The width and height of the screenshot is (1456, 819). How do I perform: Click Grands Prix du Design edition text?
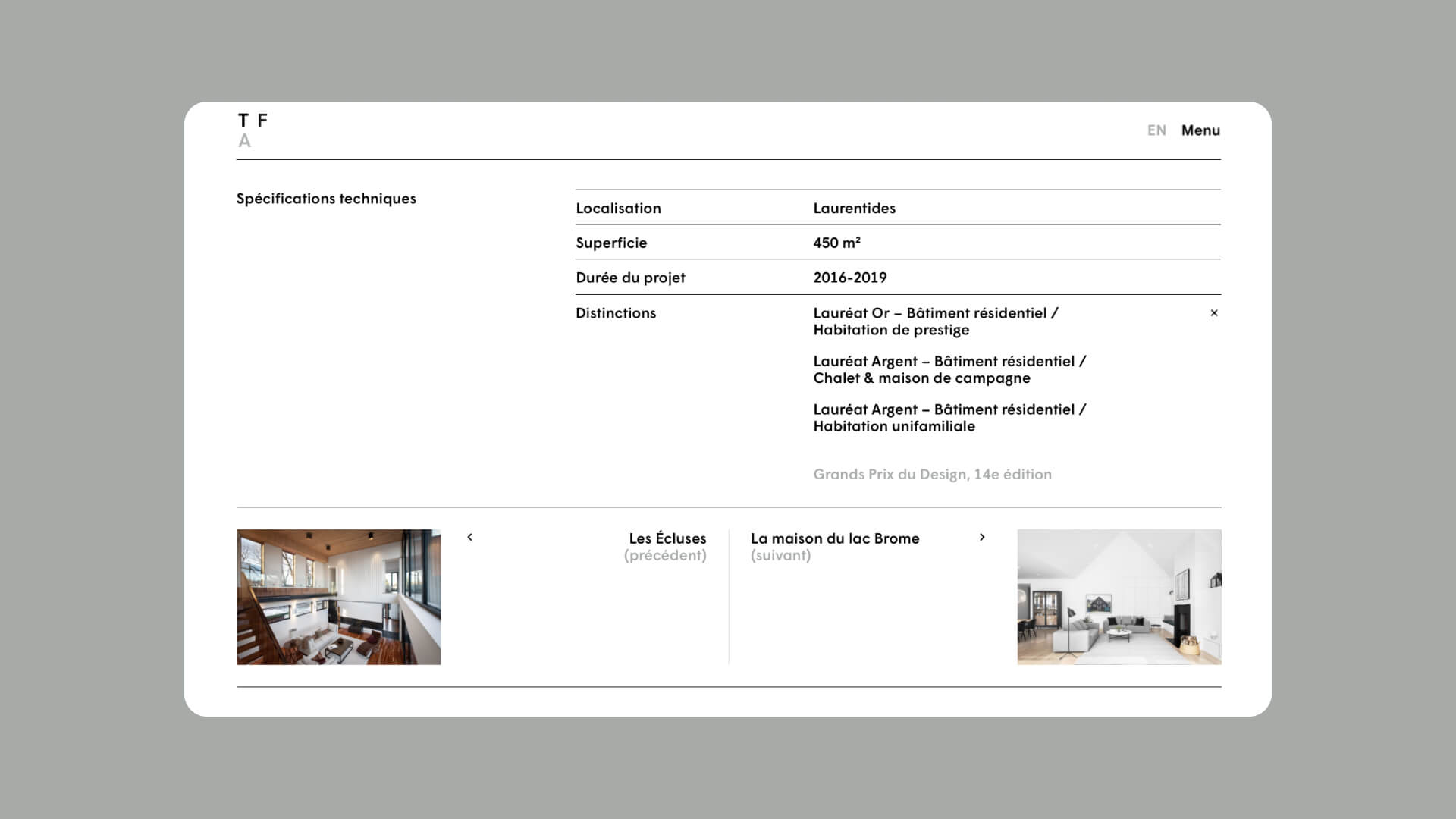tap(932, 475)
